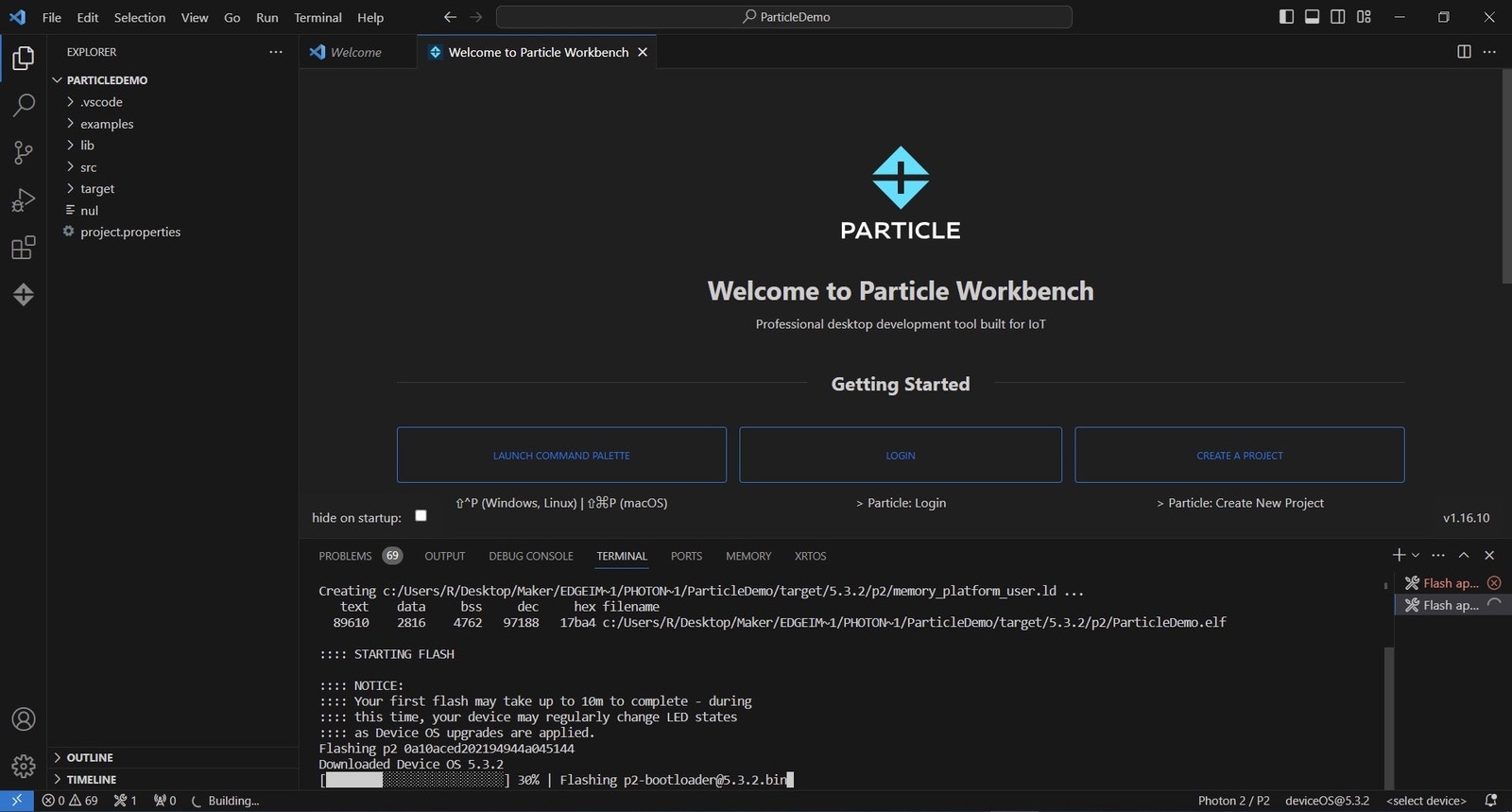Open the terminal launch profile dropdown

click(1416, 555)
